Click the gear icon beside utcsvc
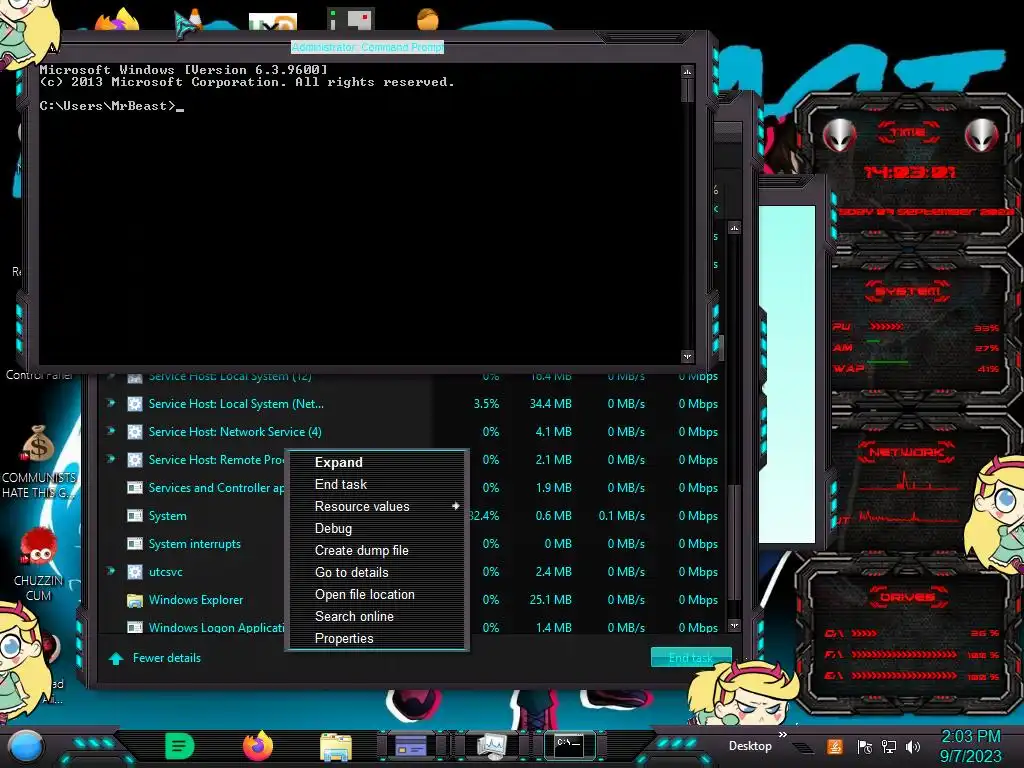 click(x=135, y=571)
